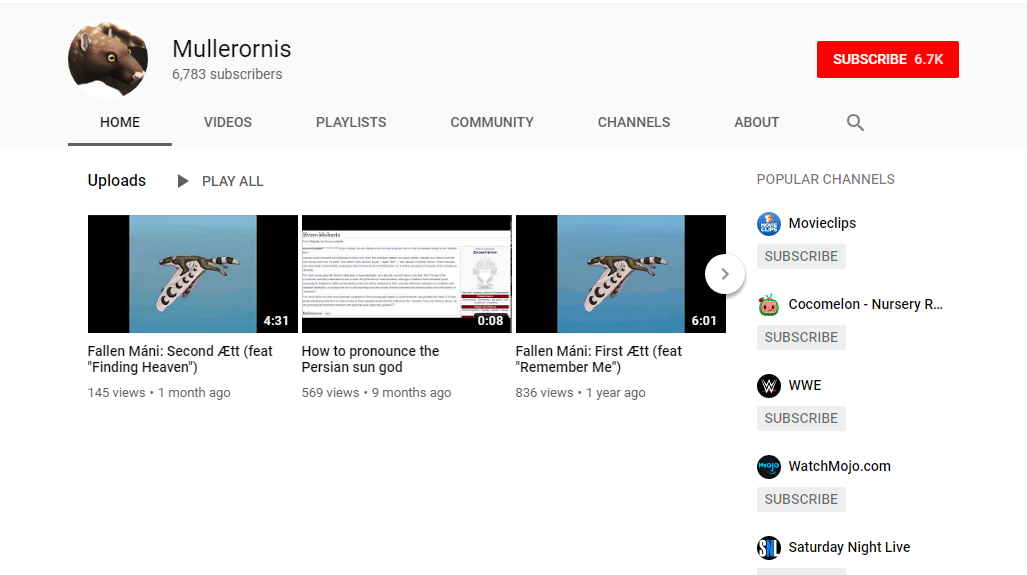The height and width of the screenshot is (575, 1027).
Task: Open the About tab
Action: [x=756, y=122]
